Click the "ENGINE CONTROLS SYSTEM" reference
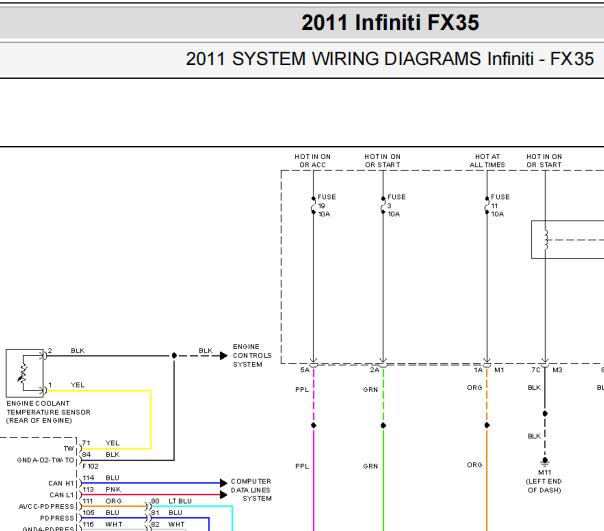604x531 pixels. pos(252,355)
